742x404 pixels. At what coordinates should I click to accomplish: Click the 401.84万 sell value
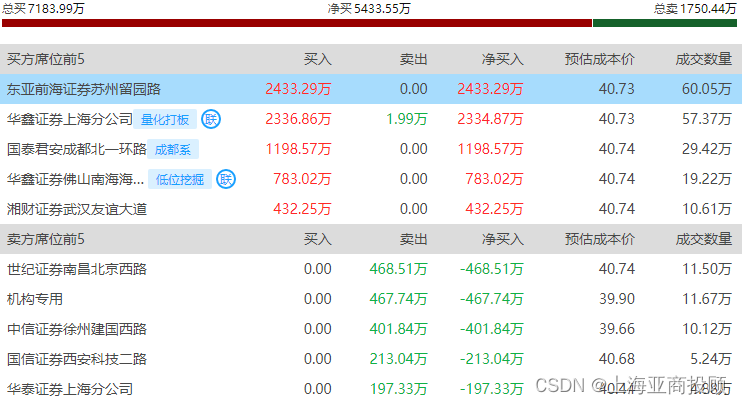pos(398,329)
